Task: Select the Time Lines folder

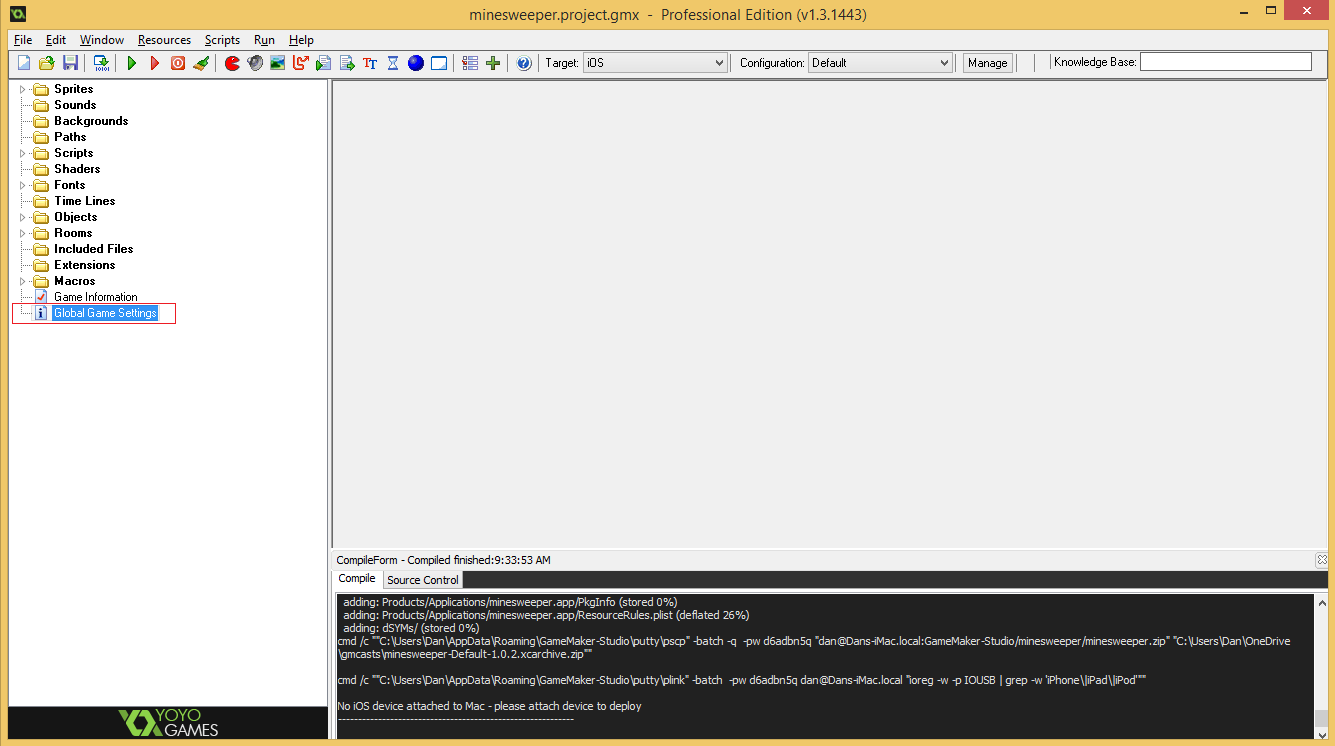Action: coord(85,201)
